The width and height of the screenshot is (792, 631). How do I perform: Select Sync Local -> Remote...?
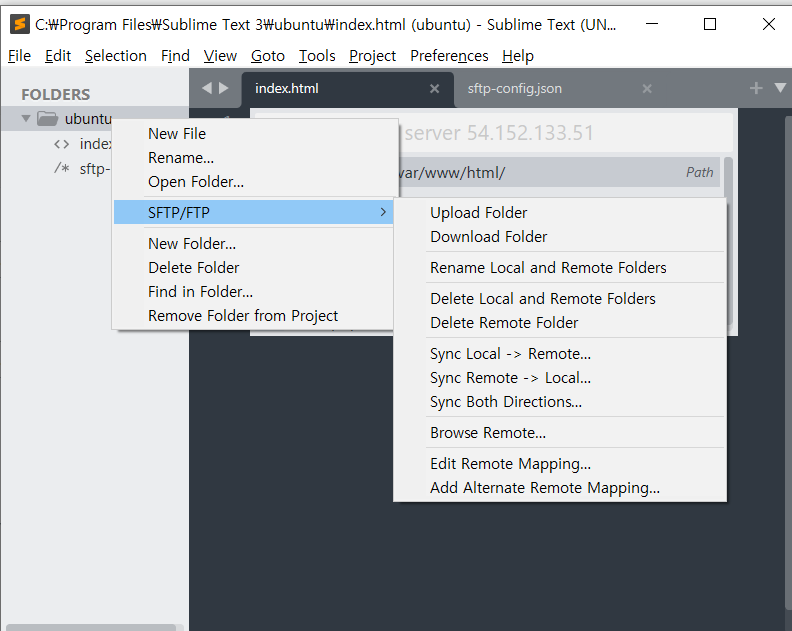click(x=560, y=354)
